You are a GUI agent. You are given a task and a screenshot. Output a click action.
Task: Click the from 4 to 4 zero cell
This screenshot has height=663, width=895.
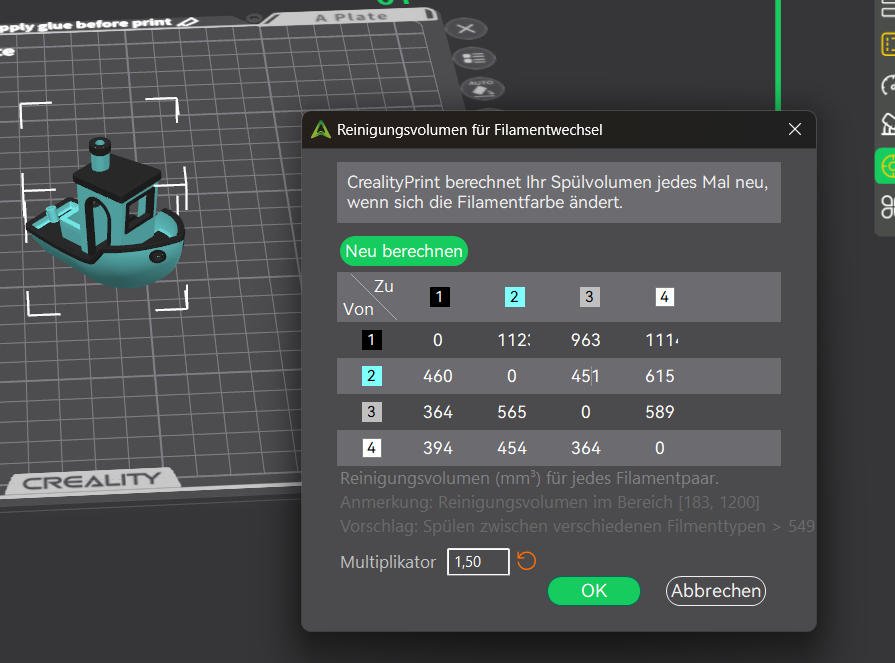click(x=660, y=448)
